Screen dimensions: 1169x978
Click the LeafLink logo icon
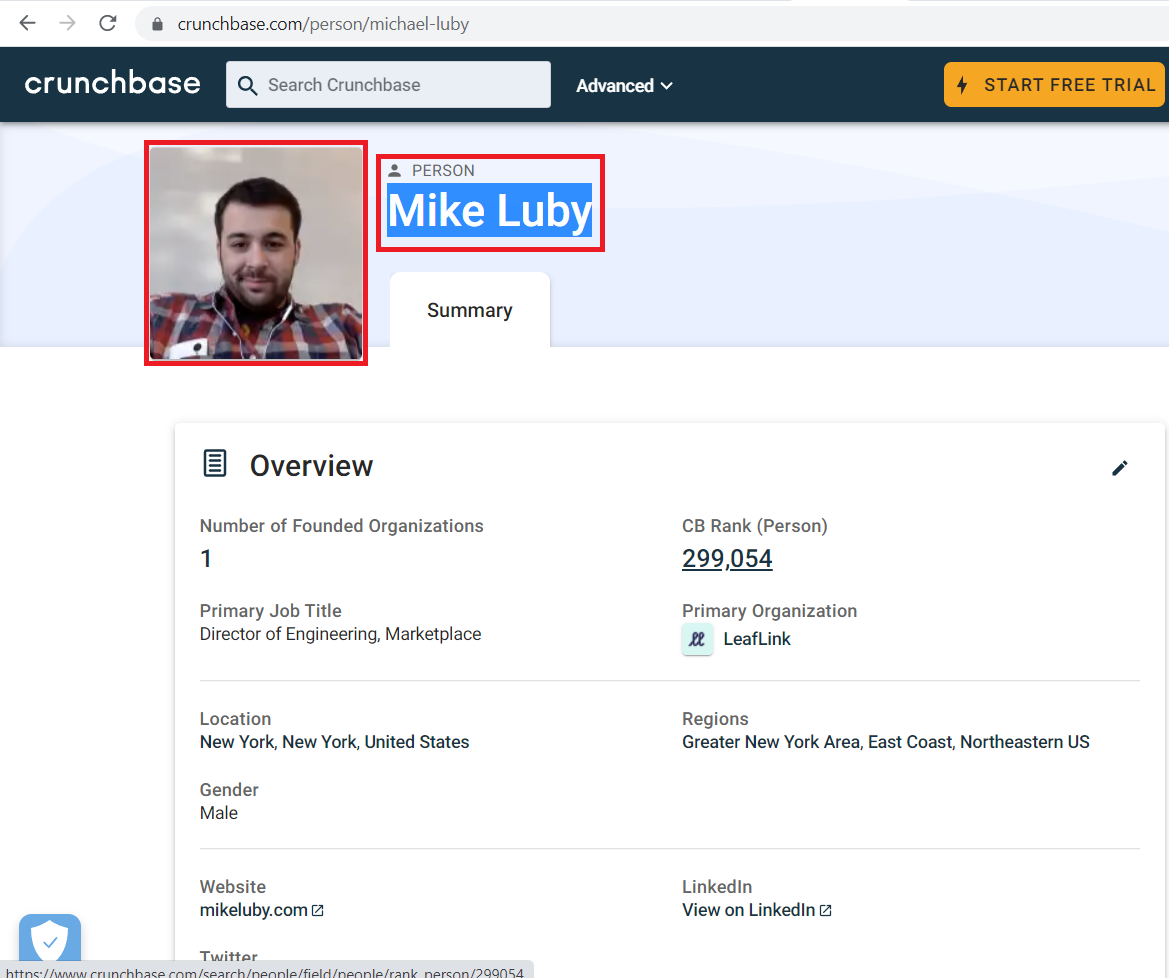pos(697,639)
